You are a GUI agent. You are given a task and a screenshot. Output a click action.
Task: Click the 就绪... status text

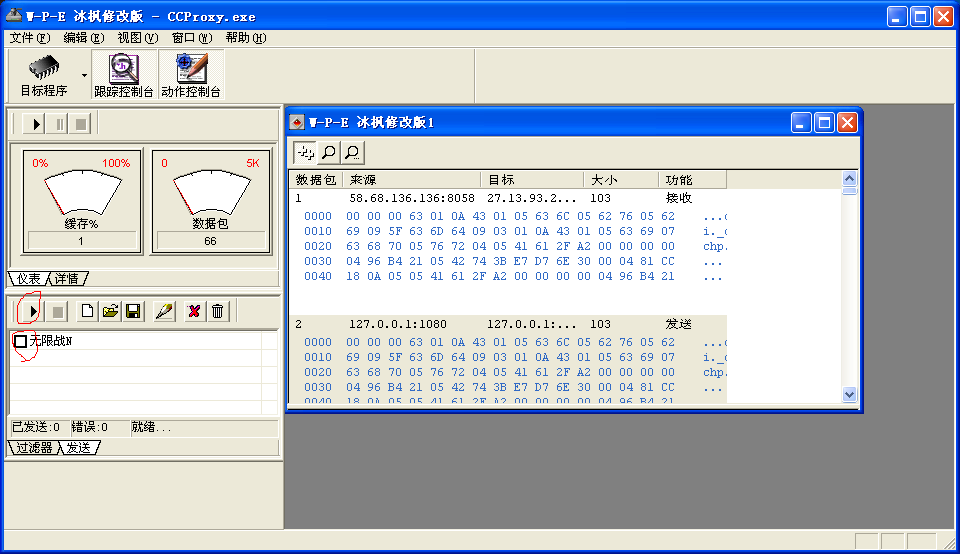pyautogui.click(x=151, y=427)
